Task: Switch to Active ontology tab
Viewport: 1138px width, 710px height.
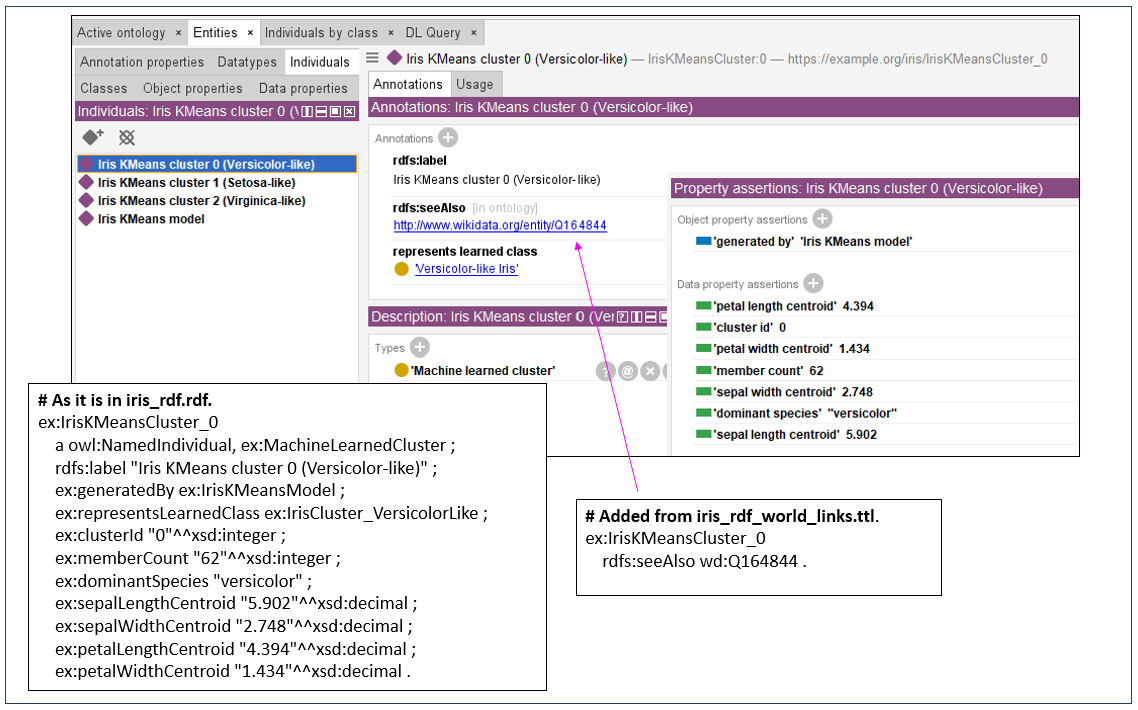Action: [121, 33]
